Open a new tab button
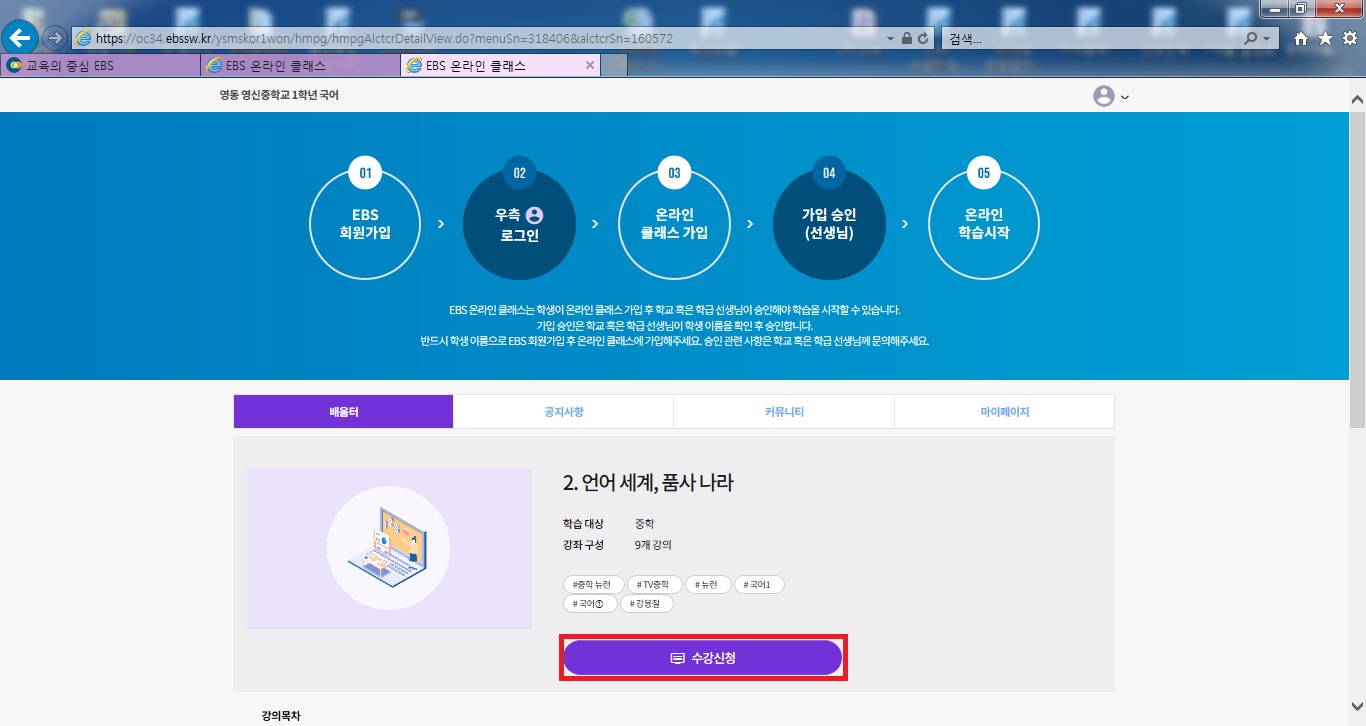This screenshot has width=1366, height=726. 614,66
